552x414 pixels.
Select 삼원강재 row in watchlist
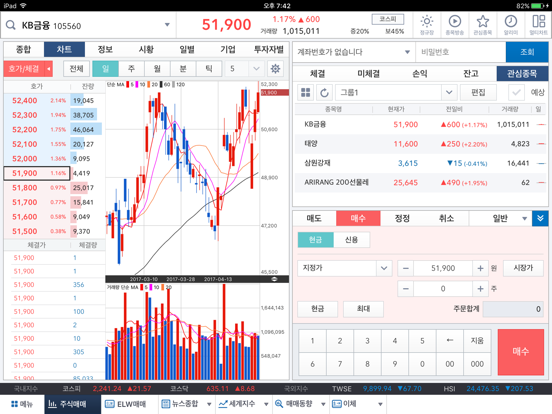tap(420, 163)
